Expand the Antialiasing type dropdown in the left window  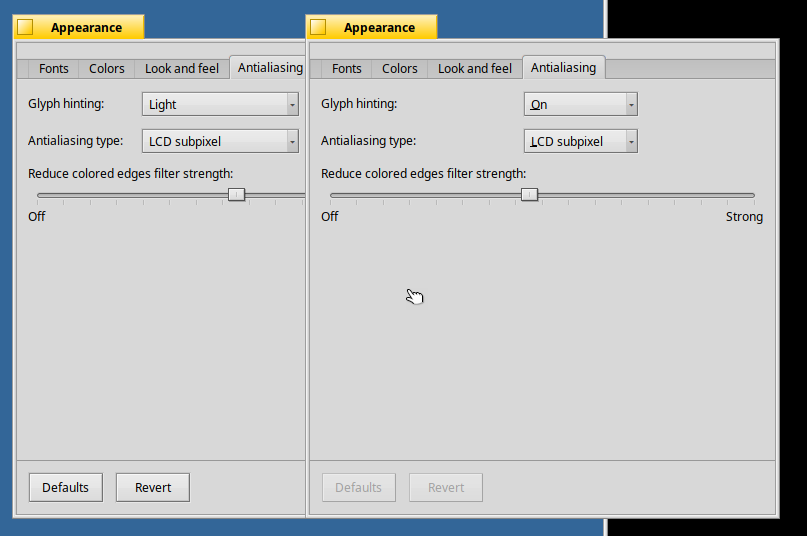coord(220,141)
